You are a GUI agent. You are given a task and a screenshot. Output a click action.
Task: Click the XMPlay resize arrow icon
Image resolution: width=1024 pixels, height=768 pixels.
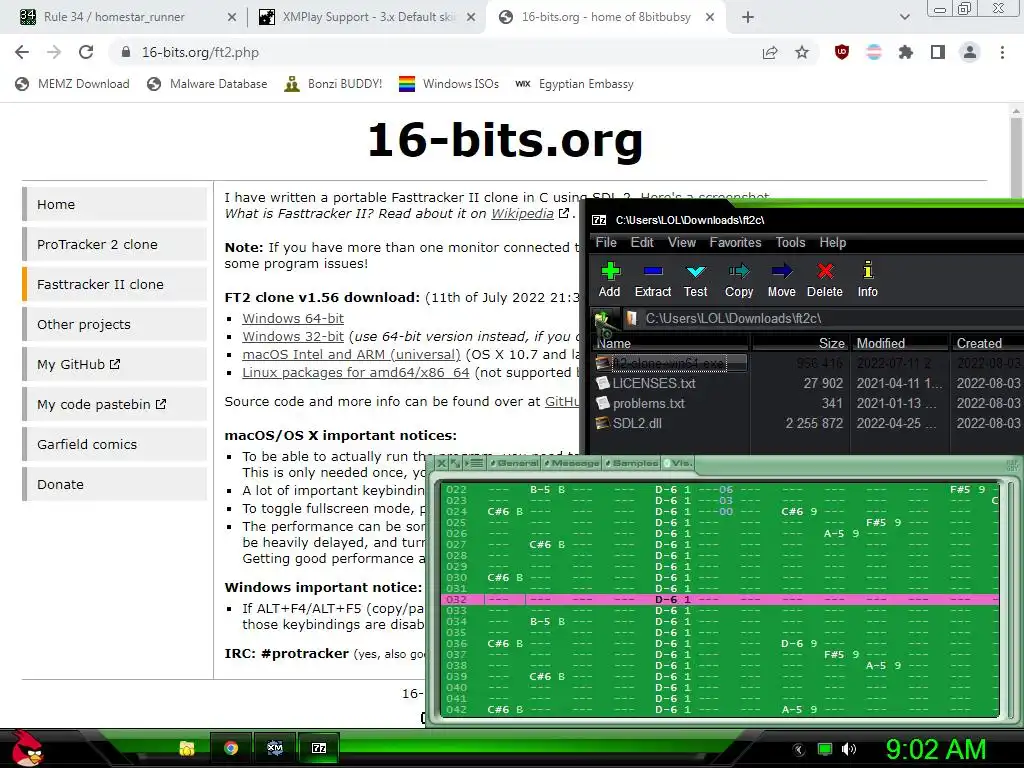pos(455,463)
